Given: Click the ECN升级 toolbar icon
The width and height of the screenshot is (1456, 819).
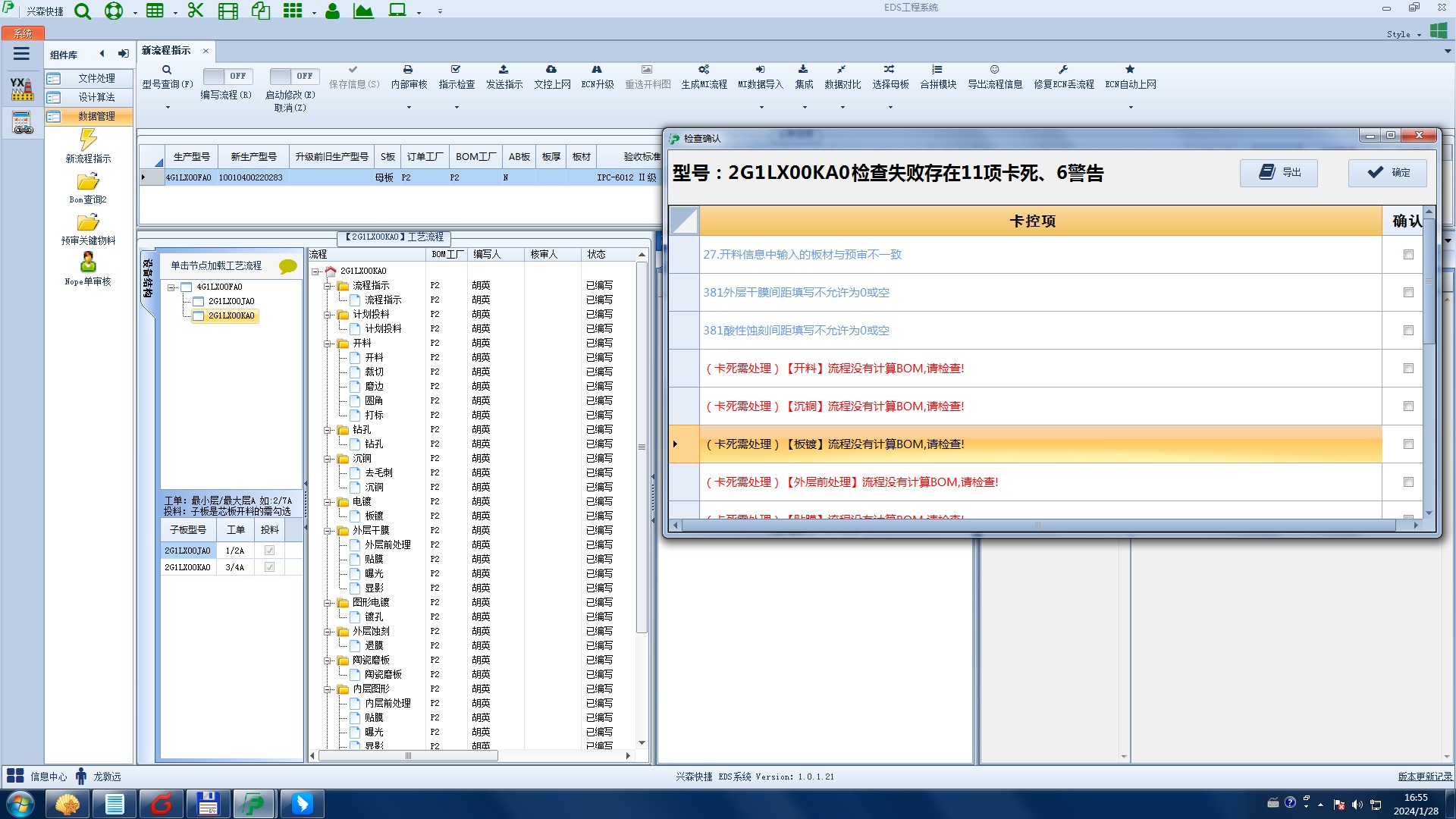Looking at the screenshot, I should (597, 70).
